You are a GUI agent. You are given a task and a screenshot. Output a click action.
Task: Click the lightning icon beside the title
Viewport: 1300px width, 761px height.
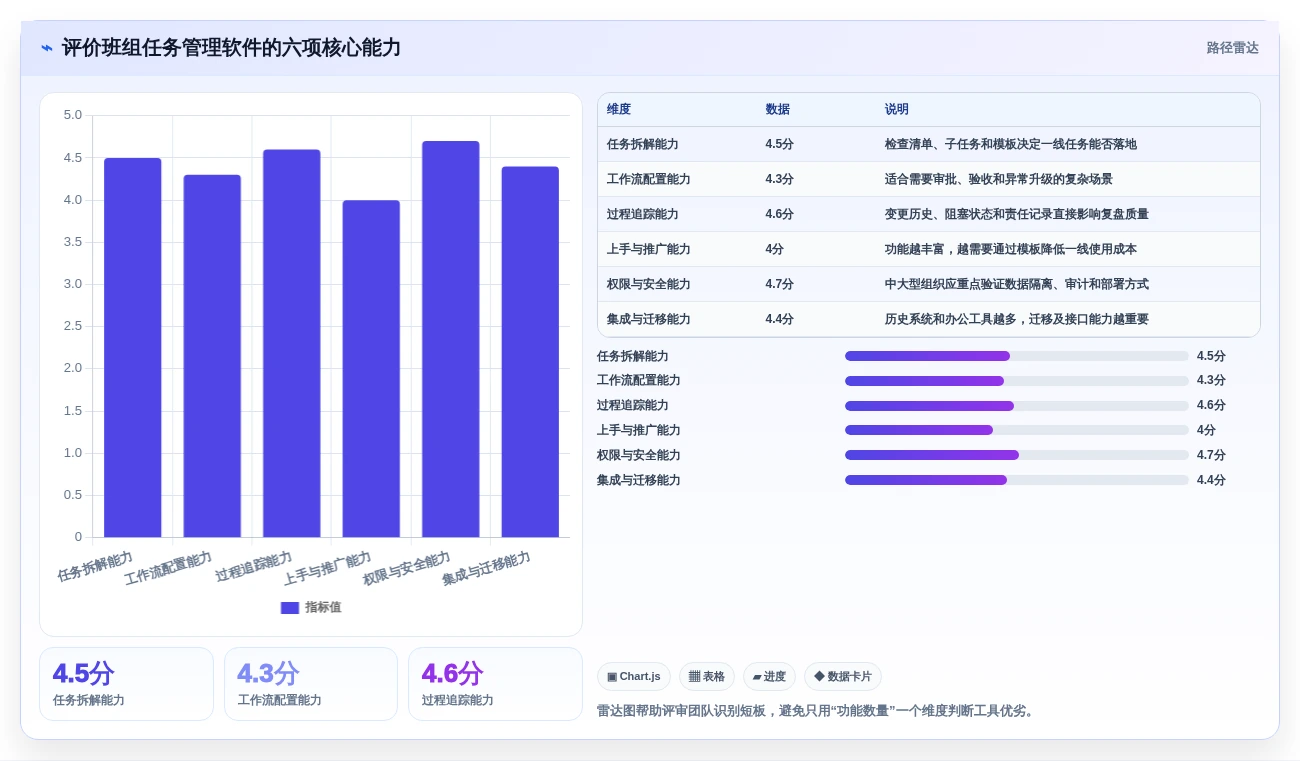[46, 48]
